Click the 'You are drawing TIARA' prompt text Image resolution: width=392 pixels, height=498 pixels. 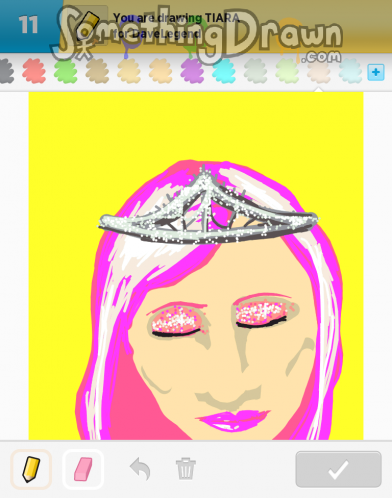[x=176, y=18]
